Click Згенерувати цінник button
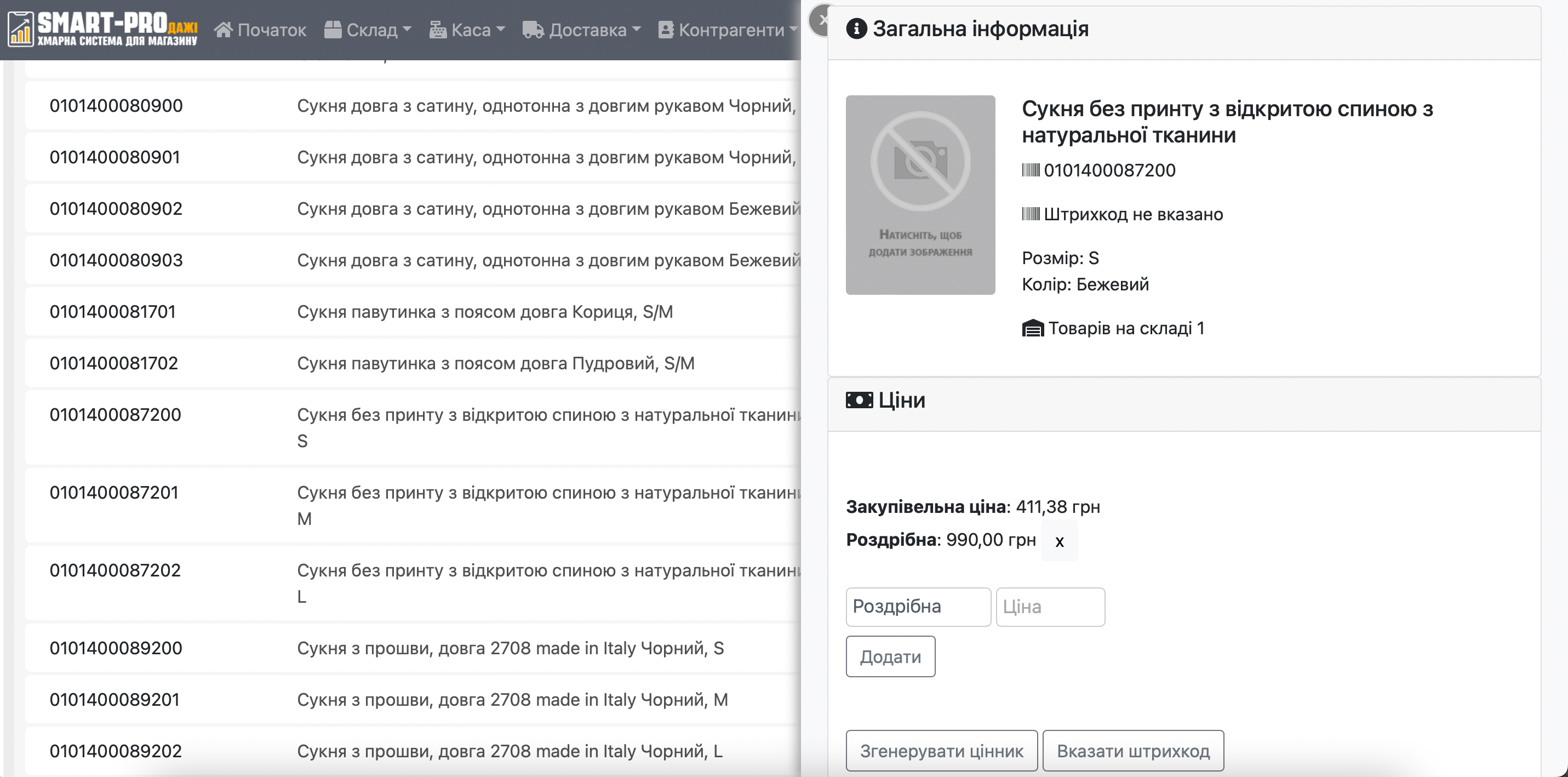Viewport: 1568px width, 777px height. coord(941,751)
